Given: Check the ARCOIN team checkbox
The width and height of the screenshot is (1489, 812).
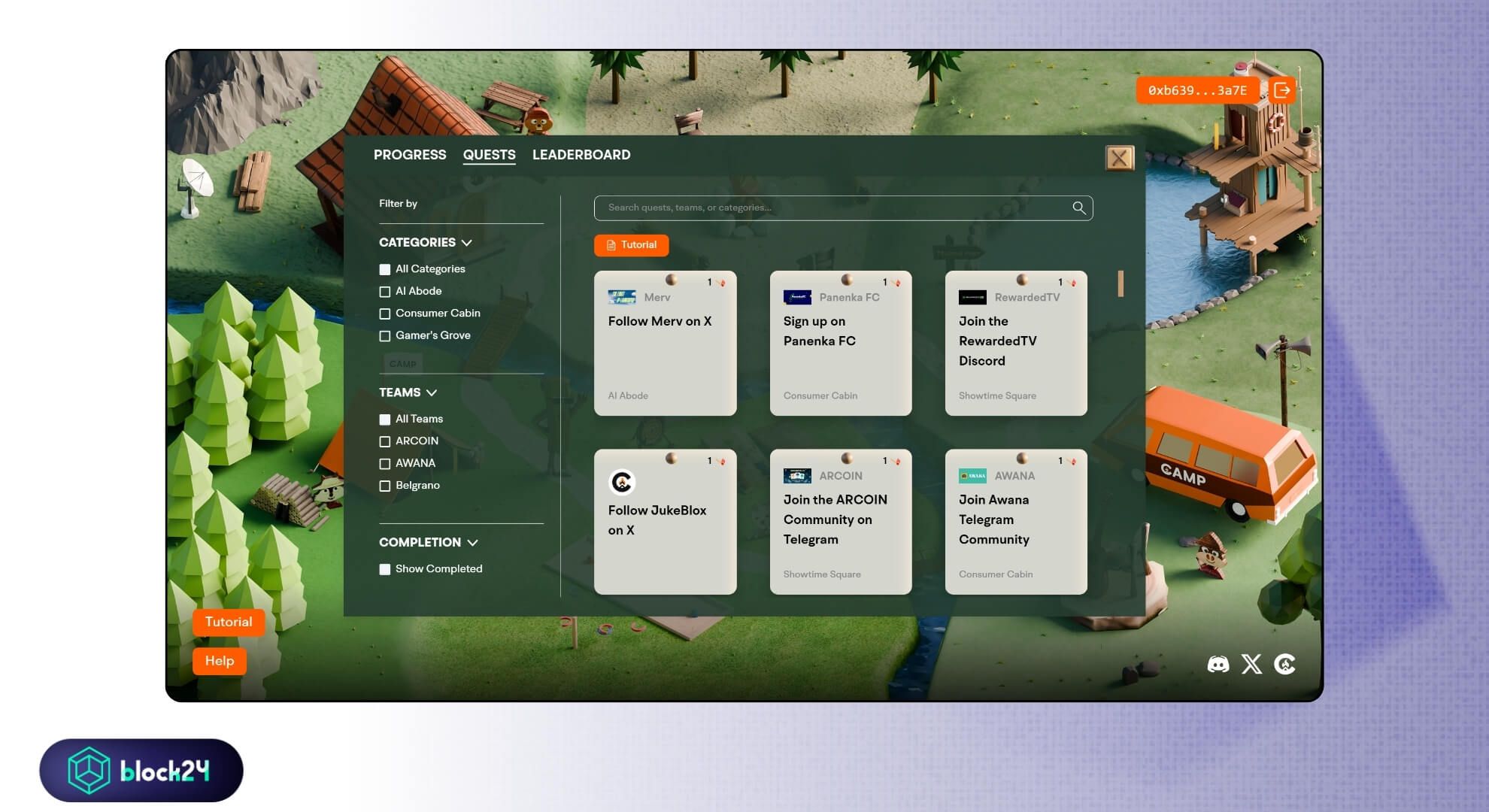Looking at the screenshot, I should 385,441.
